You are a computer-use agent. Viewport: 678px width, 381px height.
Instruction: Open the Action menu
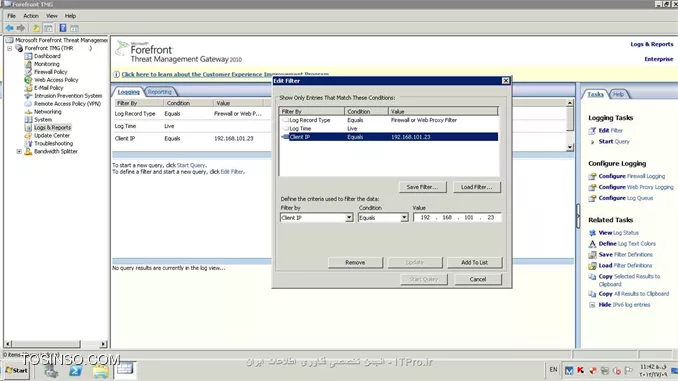[31, 16]
